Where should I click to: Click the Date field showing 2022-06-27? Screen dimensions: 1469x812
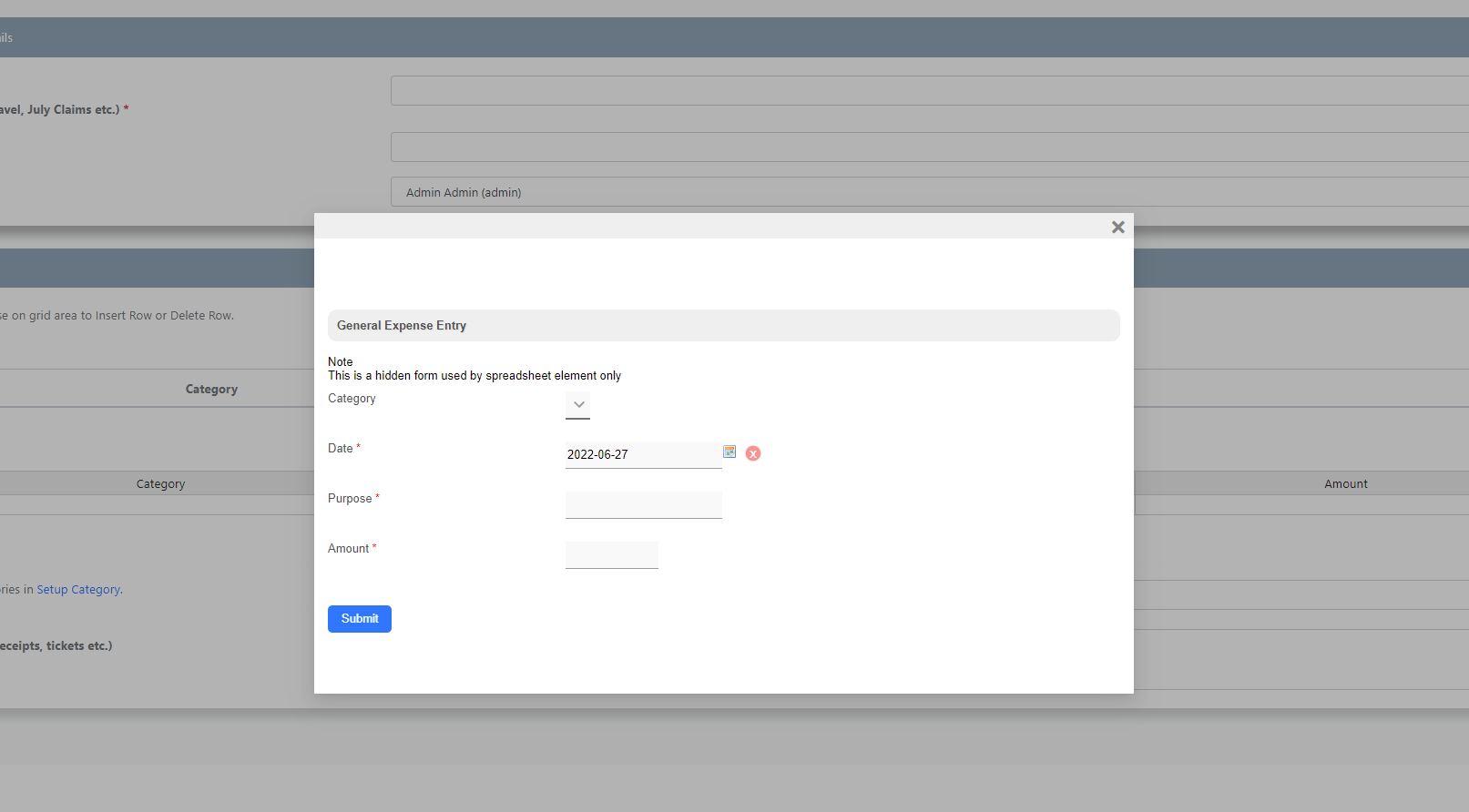coord(643,454)
